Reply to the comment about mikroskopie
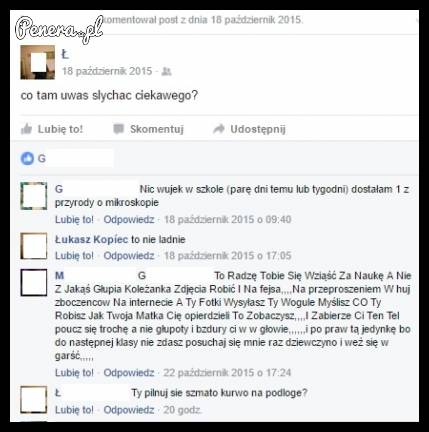The width and height of the screenshot is (429, 432). pyautogui.click(x=129, y=220)
